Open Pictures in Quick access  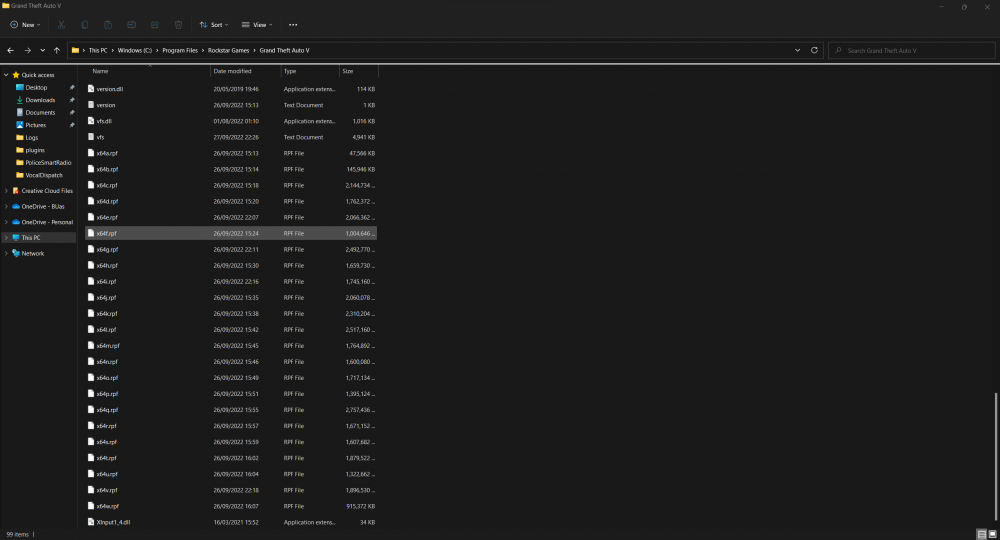(x=36, y=125)
